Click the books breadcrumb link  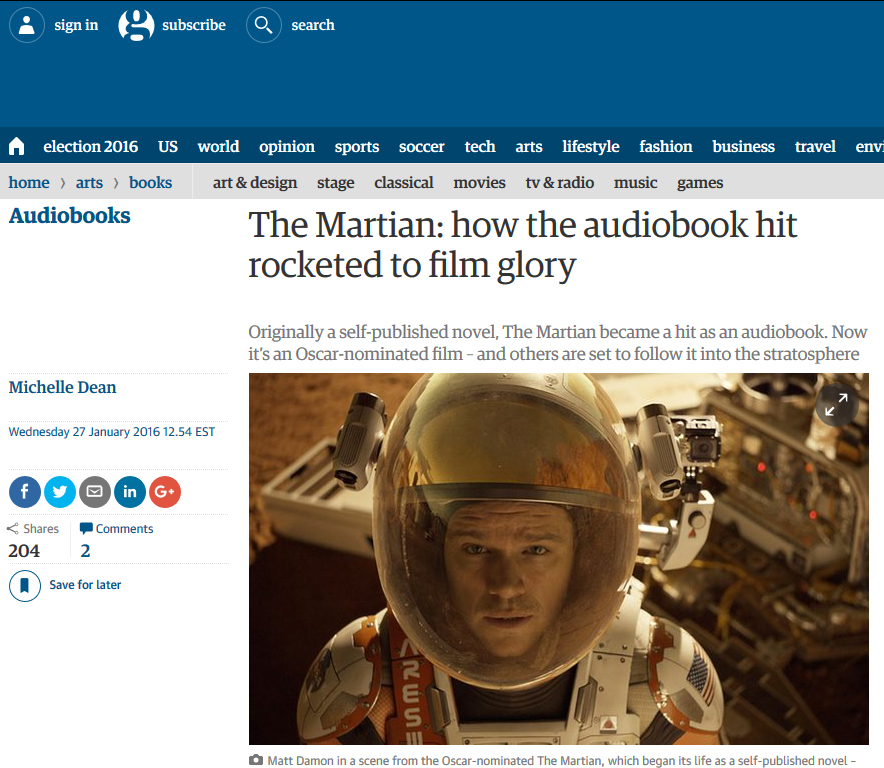150,183
